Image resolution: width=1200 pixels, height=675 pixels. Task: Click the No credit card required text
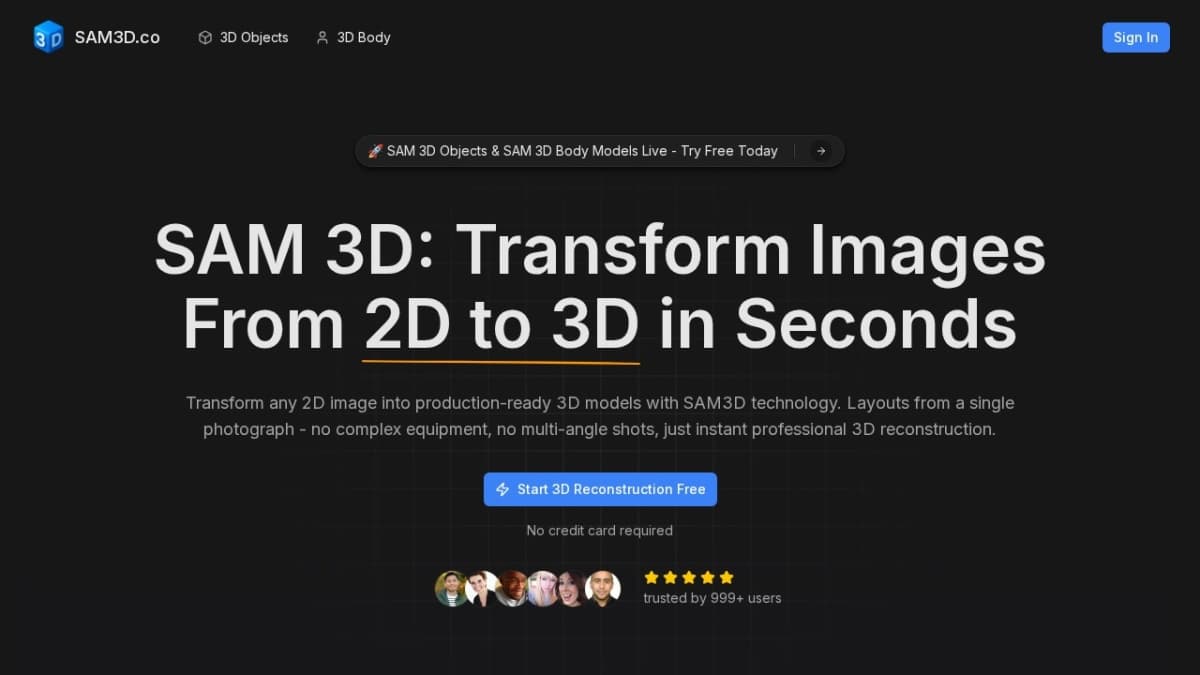pos(600,530)
